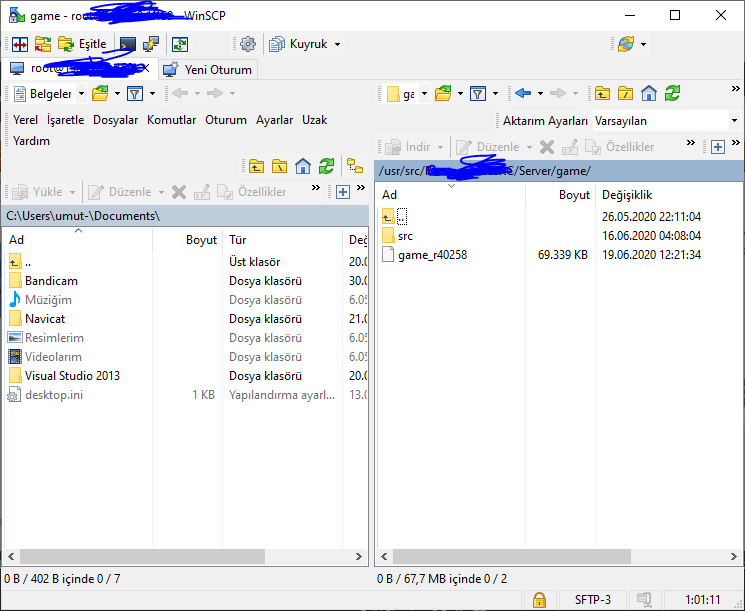Select the game_r40258 remote file

point(432,255)
